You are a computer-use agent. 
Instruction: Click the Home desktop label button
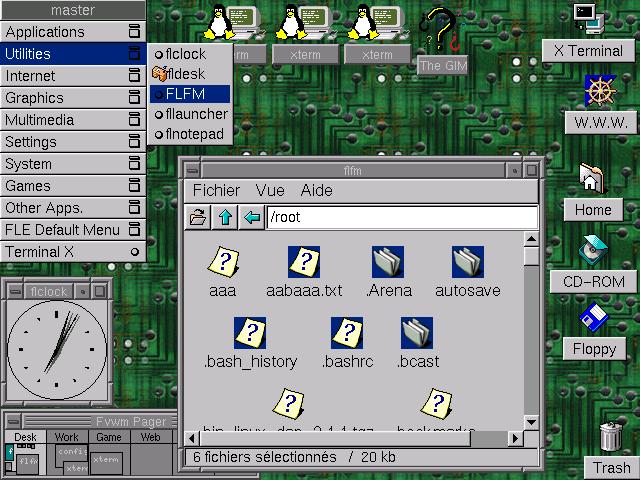(x=593, y=210)
